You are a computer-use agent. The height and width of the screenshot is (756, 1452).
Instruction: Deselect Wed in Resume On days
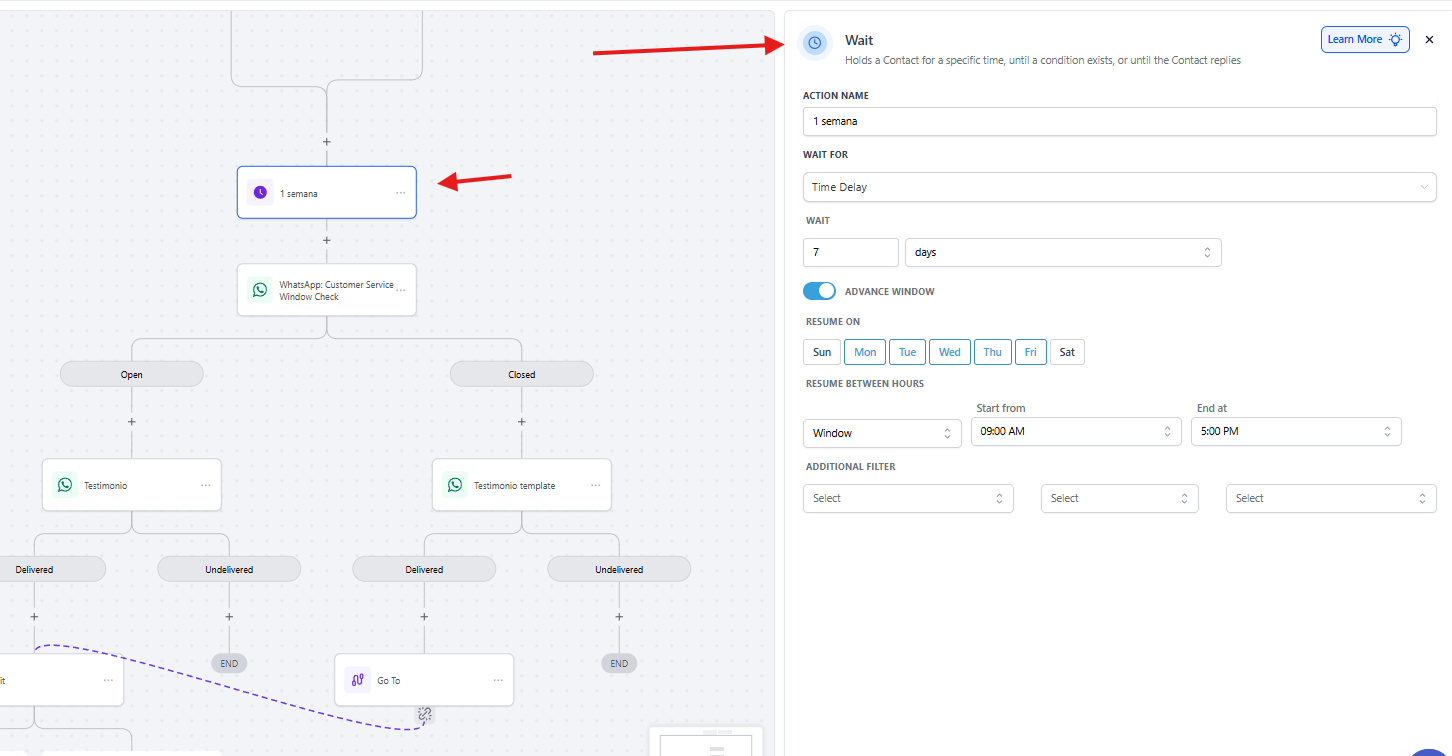[x=949, y=352]
